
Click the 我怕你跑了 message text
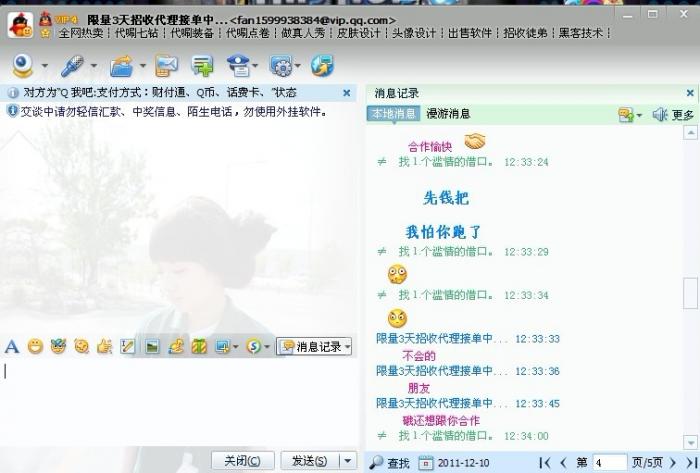(x=443, y=232)
